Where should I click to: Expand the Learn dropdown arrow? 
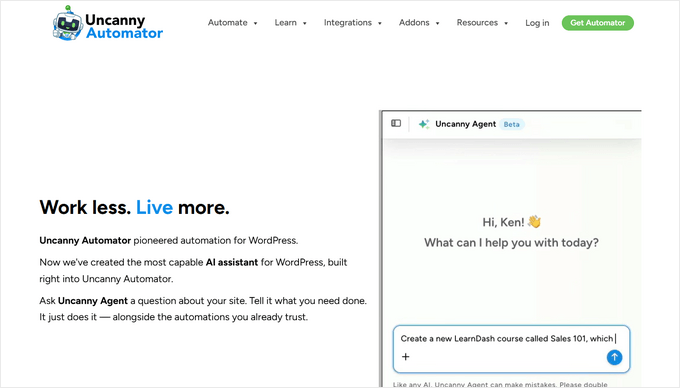[x=304, y=23]
